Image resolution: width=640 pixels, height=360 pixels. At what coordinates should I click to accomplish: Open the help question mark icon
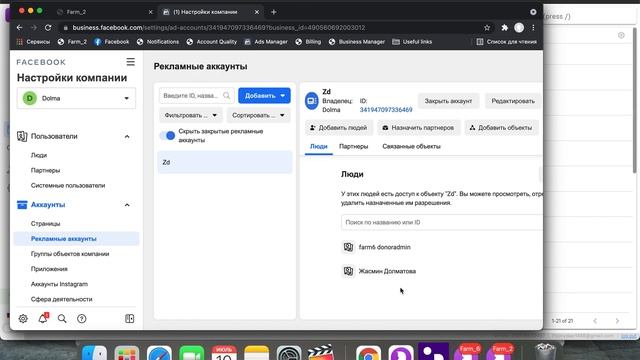pos(82,319)
